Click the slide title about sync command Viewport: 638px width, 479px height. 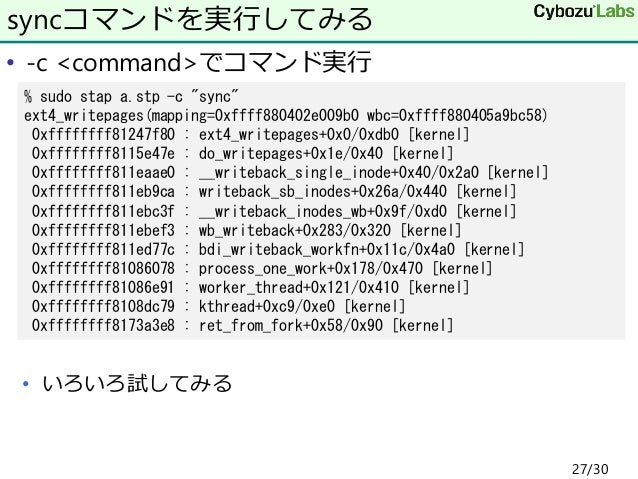(x=190, y=20)
